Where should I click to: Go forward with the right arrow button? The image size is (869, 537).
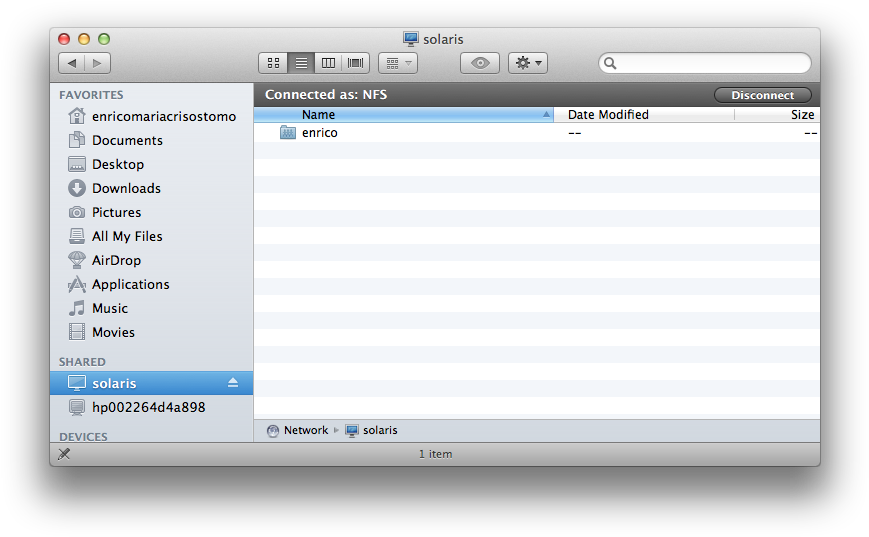[x=98, y=63]
